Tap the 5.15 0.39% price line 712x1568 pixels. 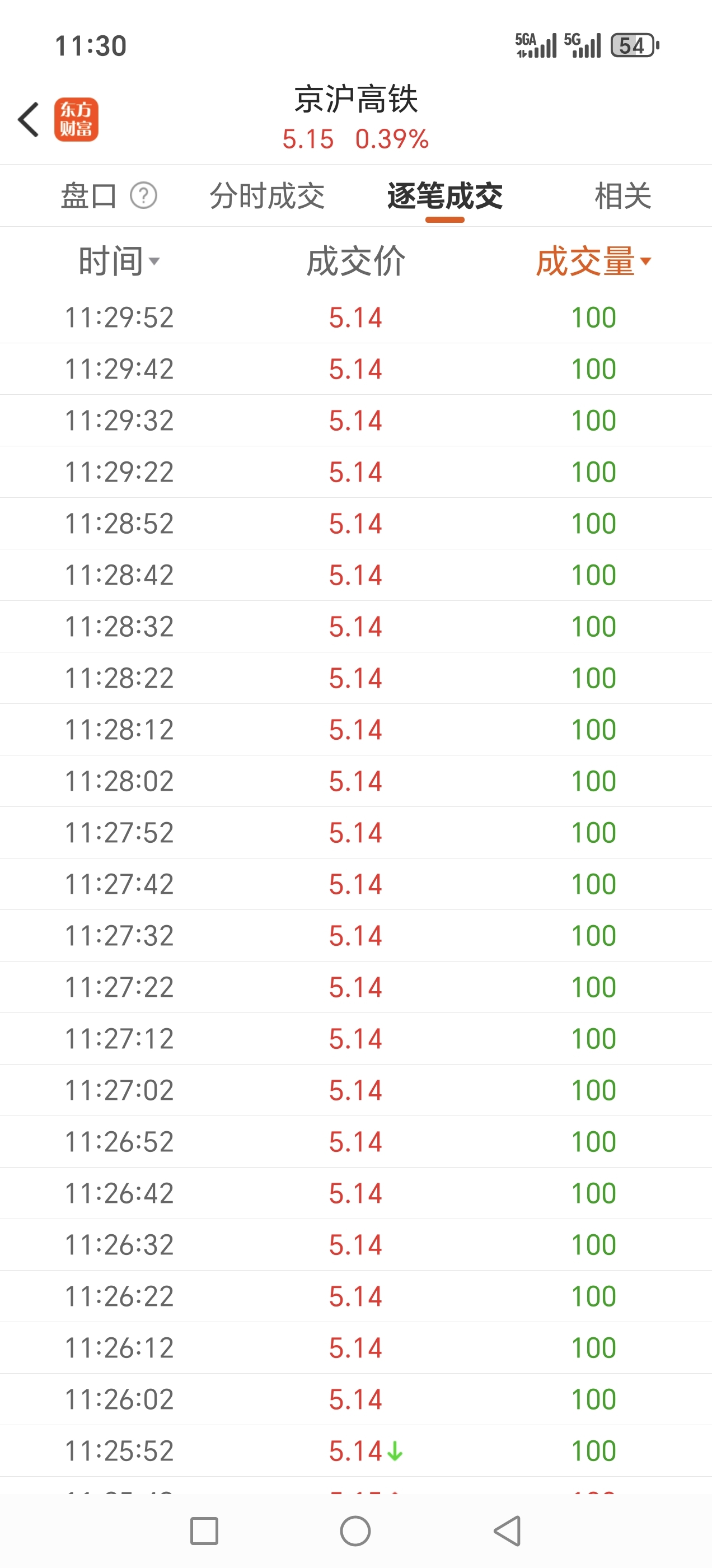[355, 139]
